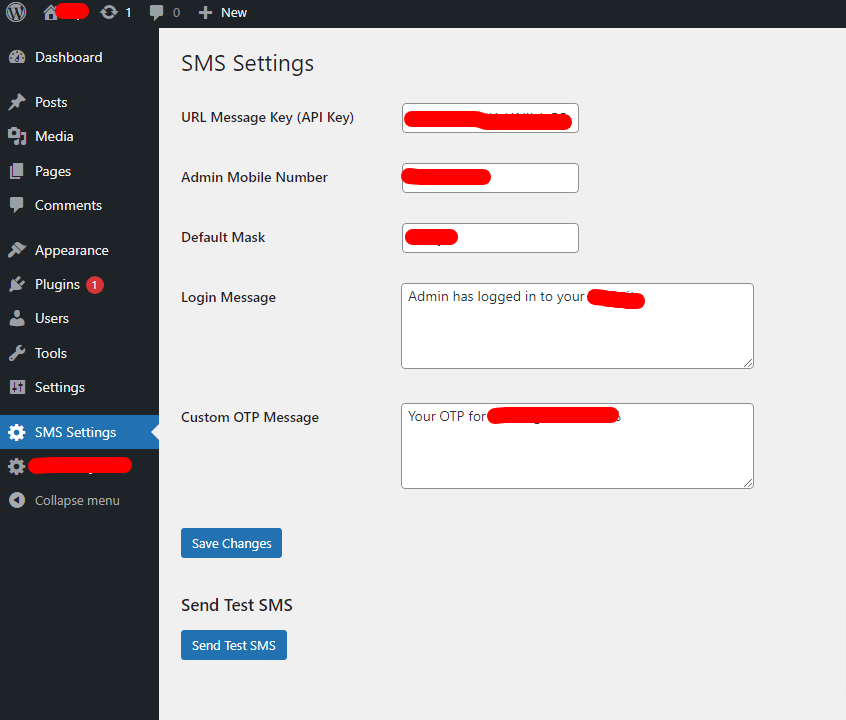Focus the Admin Mobile Number field
Viewport: 846px width, 720px height.
490,178
